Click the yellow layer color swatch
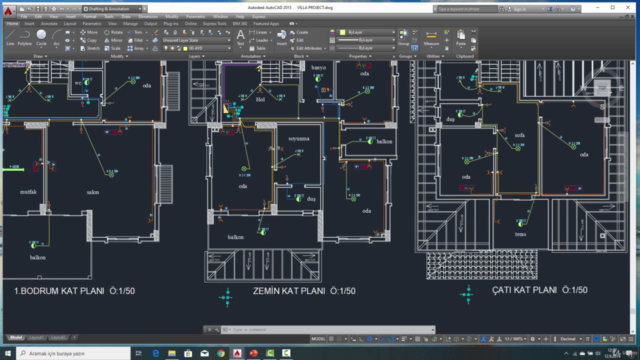 pos(185,48)
